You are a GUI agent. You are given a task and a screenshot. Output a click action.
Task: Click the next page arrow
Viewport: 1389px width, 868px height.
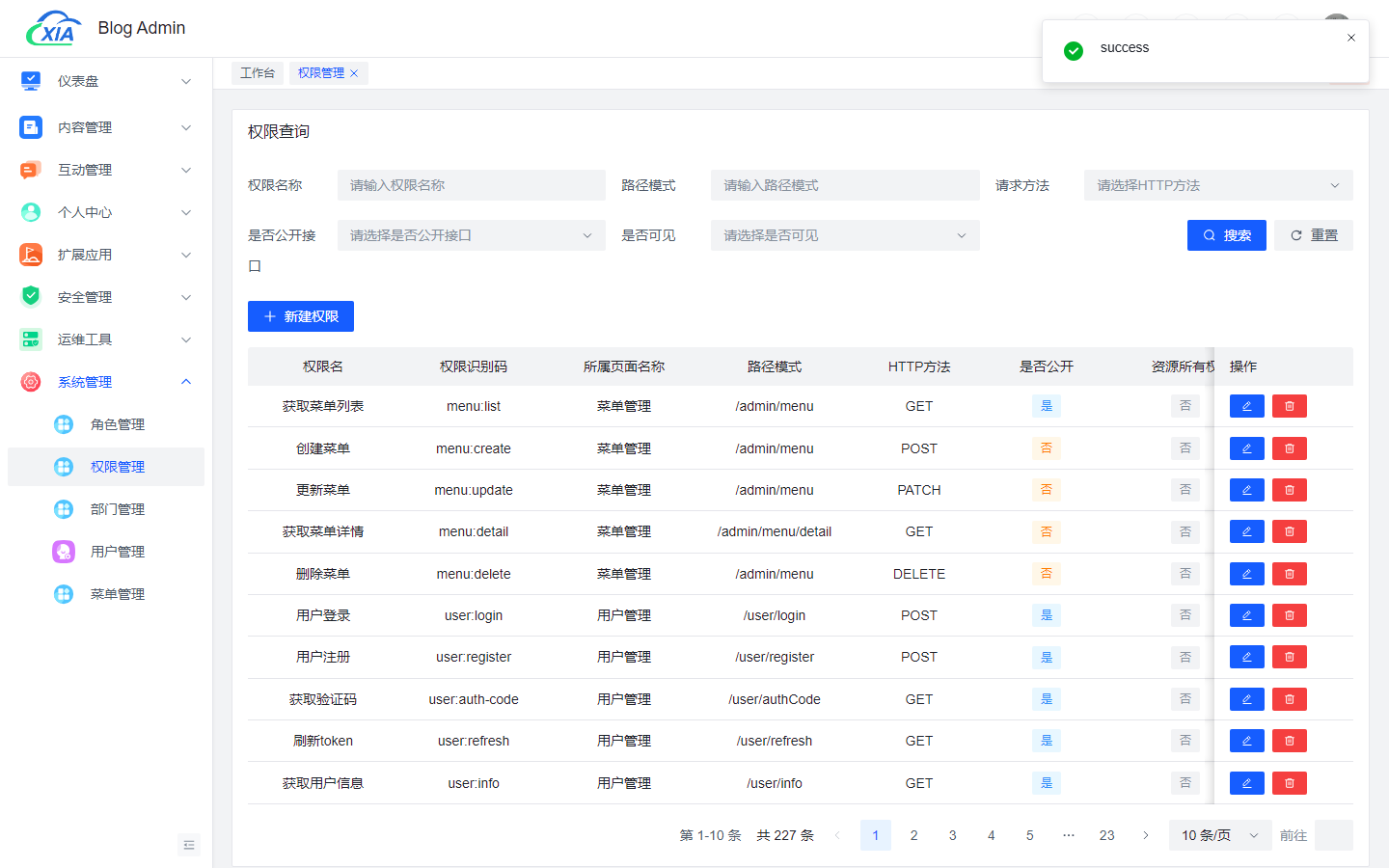coord(1145,835)
